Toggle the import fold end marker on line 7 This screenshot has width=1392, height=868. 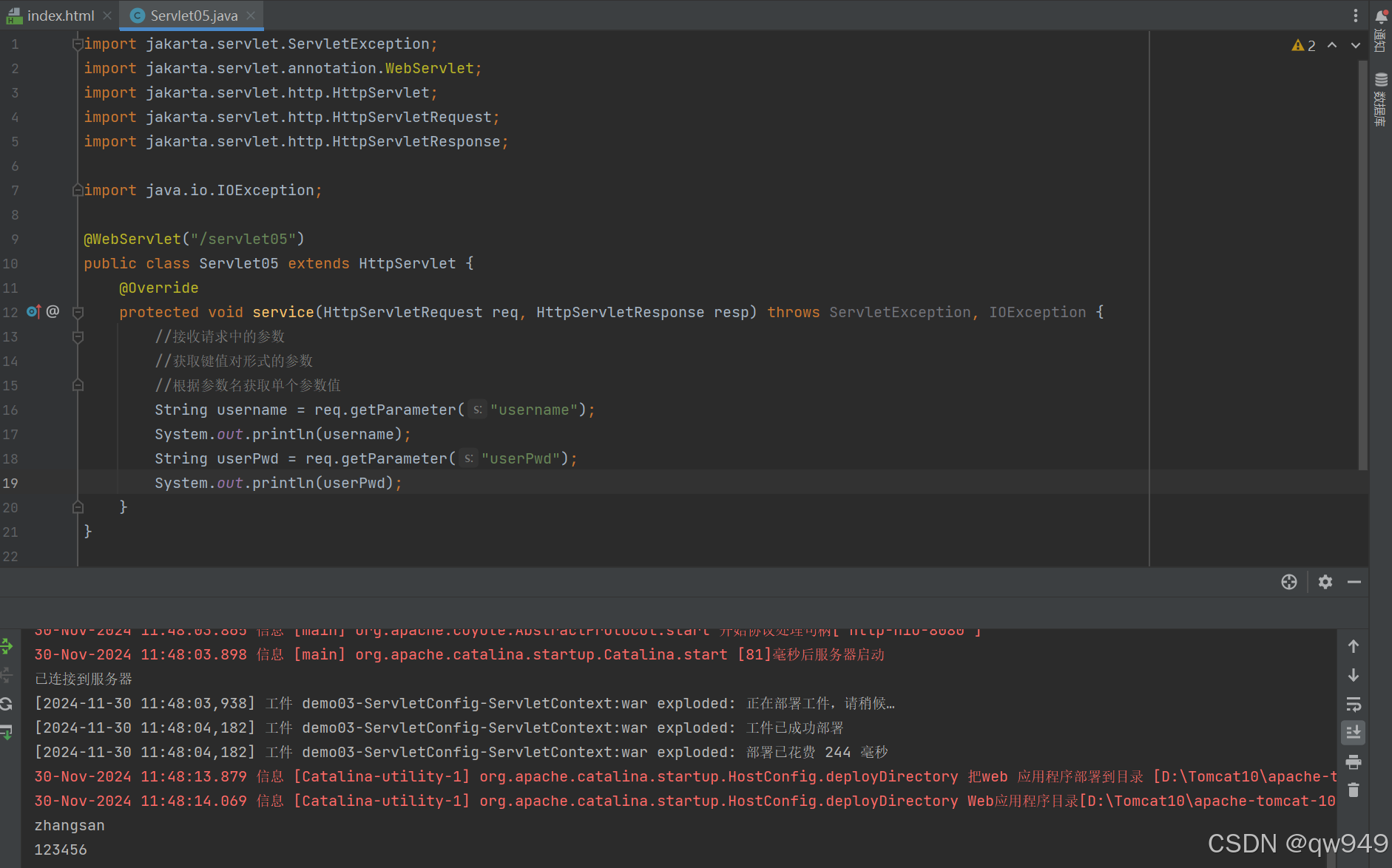click(x=77, y=191)
